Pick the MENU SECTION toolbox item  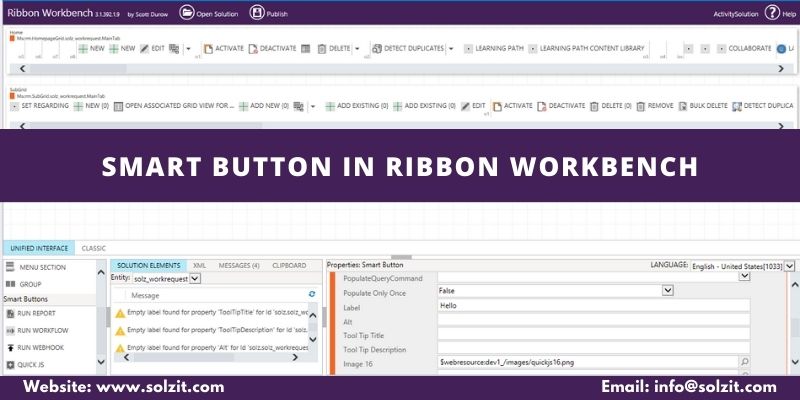point(36,267)
